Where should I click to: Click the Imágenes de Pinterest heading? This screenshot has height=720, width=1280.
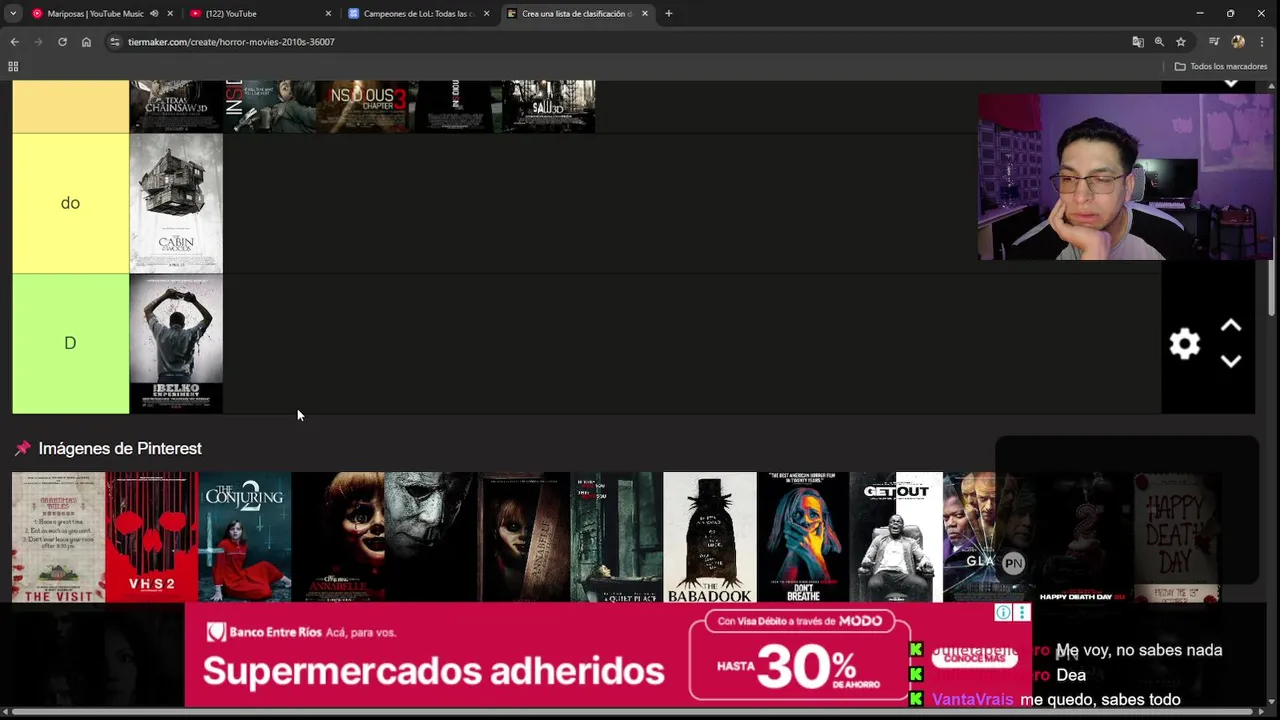[x=120, y=449]
